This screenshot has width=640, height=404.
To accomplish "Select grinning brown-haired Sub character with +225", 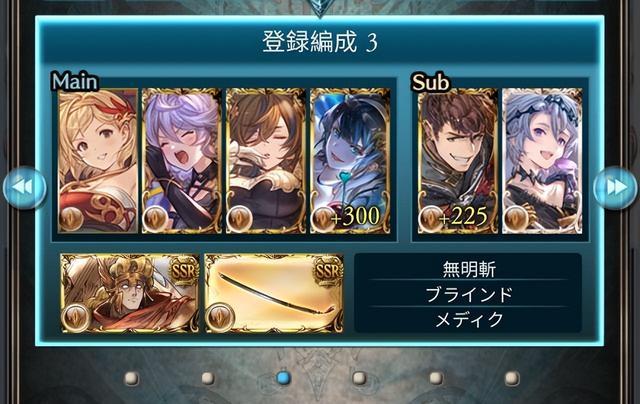I will coord(458,161).
